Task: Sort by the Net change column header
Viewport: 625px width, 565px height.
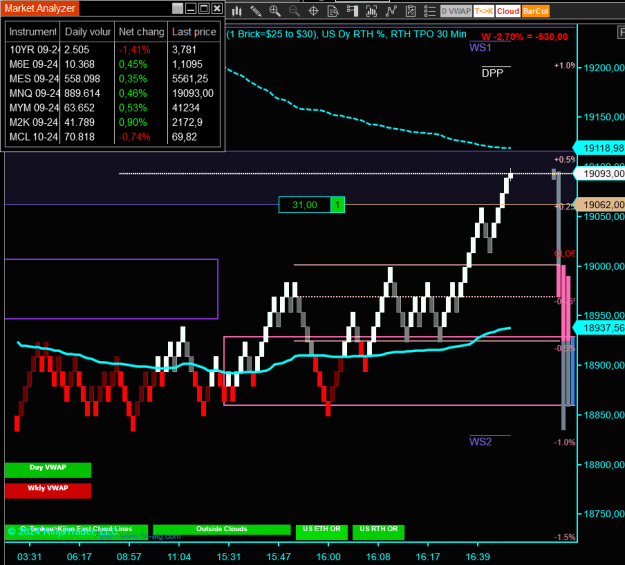Action: click(141, 32)
